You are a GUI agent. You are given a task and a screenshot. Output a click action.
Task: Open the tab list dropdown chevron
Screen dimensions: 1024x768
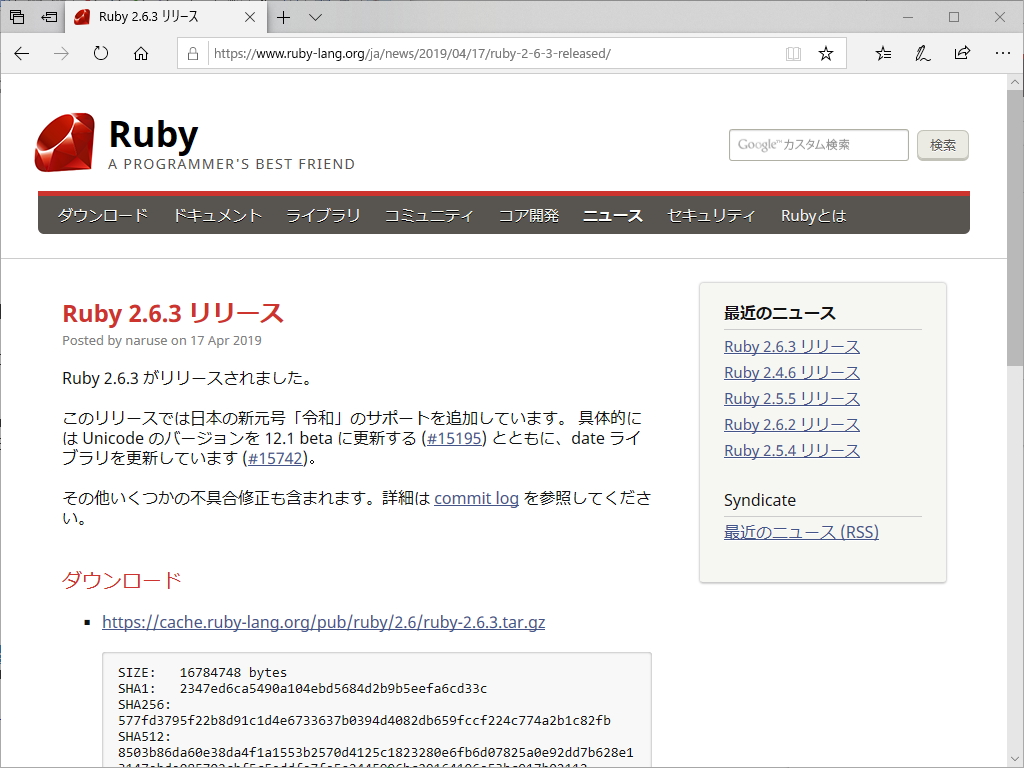pyautogui.click(x=315, y=17)
